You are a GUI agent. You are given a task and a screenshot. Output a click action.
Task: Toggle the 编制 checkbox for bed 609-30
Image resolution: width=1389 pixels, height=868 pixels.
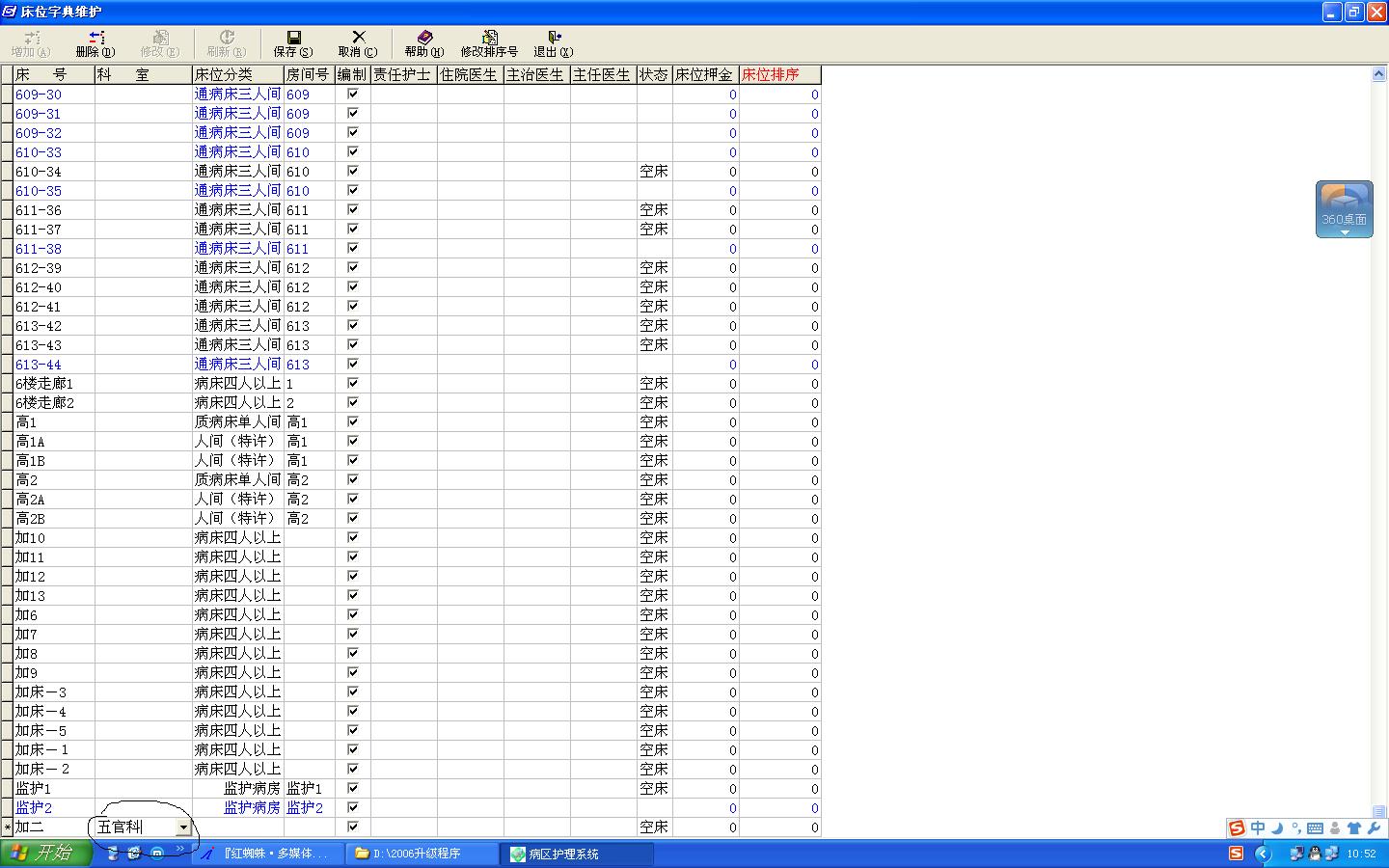[352, 94]
